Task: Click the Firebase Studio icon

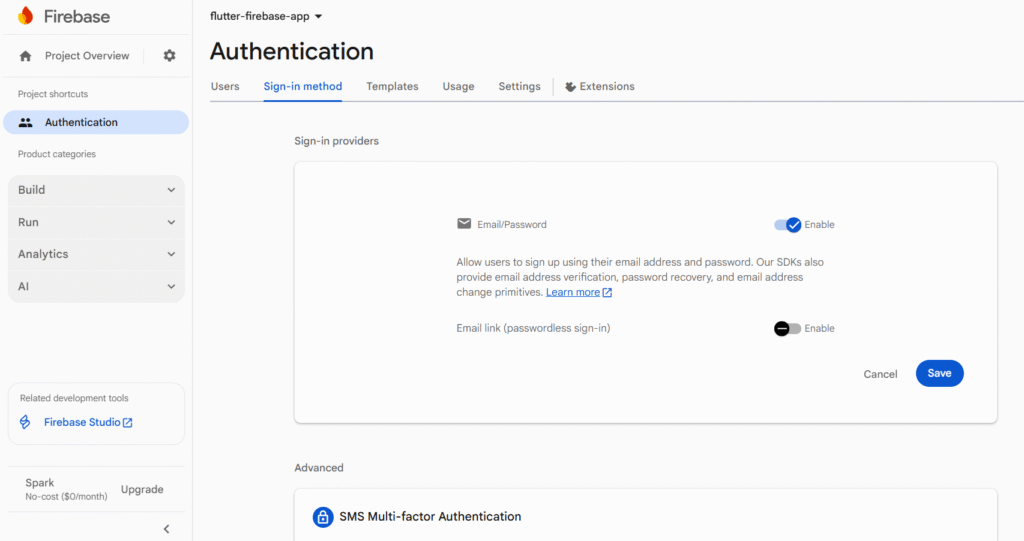Action: 26,422
